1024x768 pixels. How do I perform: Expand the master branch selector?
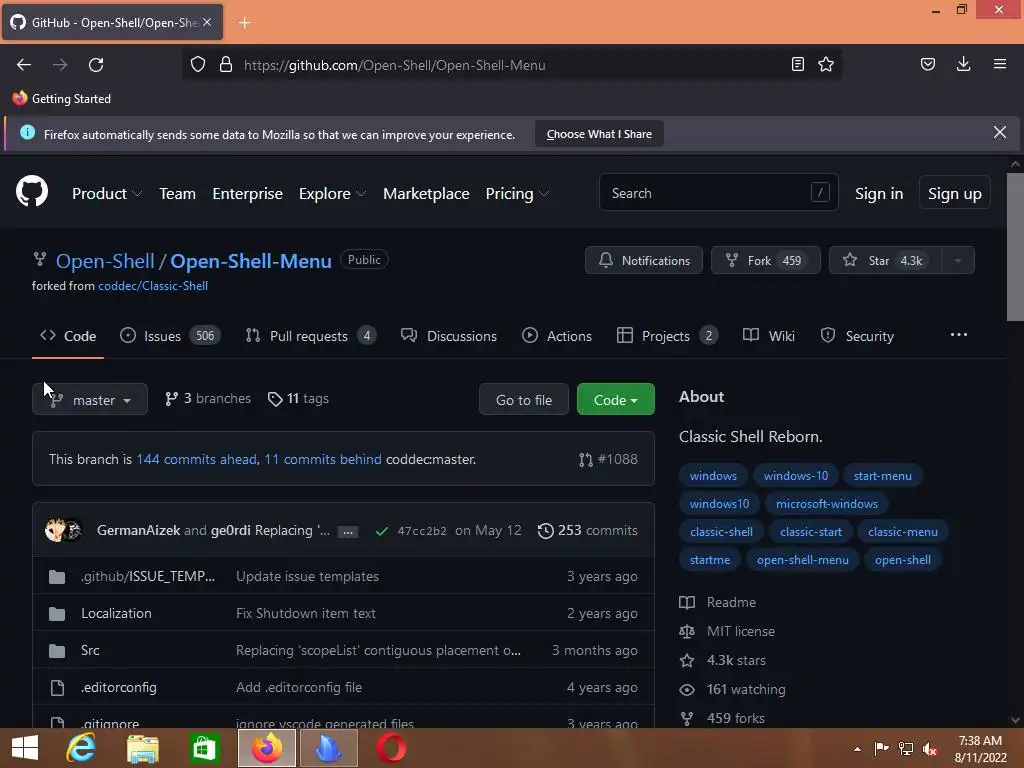(90, 399)
